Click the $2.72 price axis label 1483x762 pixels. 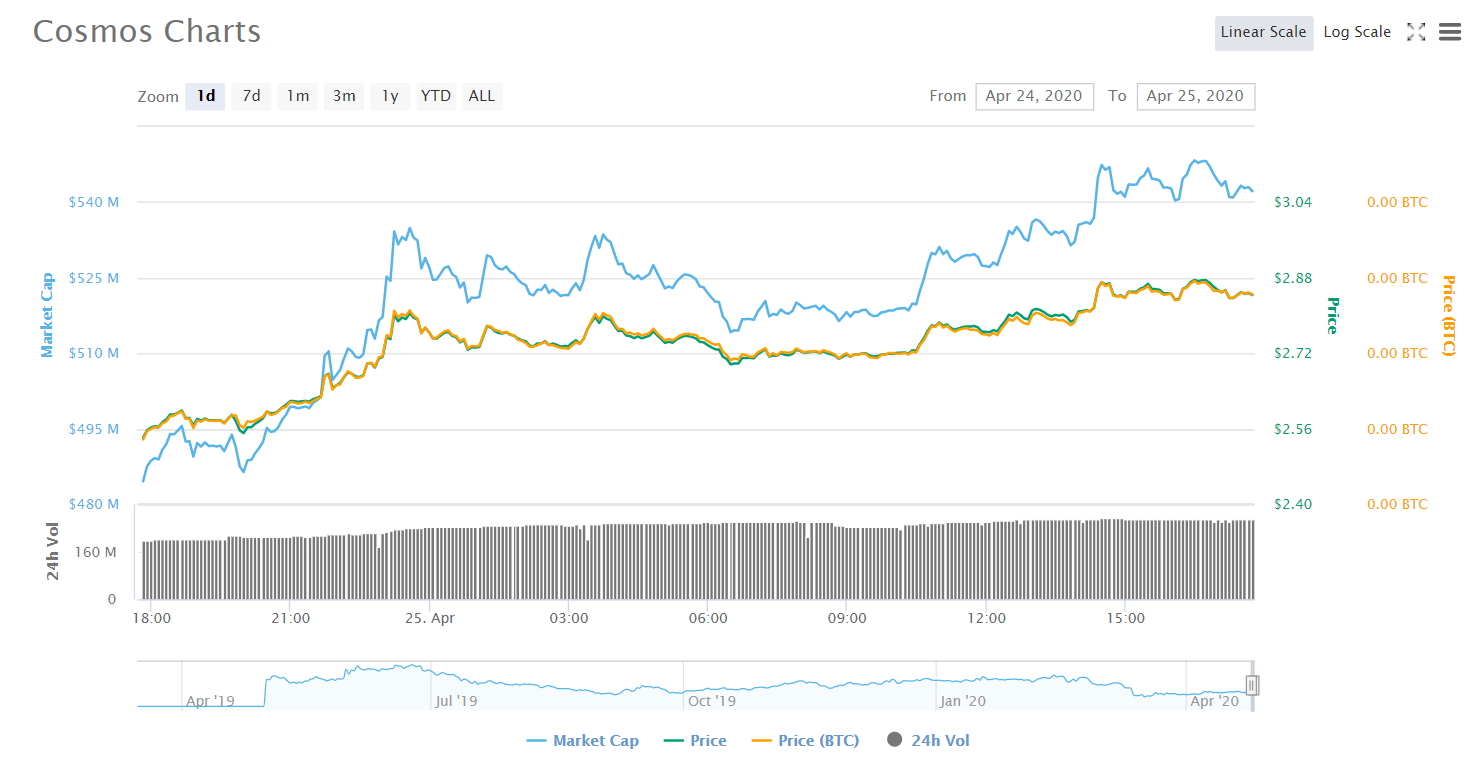(1293, 353)
